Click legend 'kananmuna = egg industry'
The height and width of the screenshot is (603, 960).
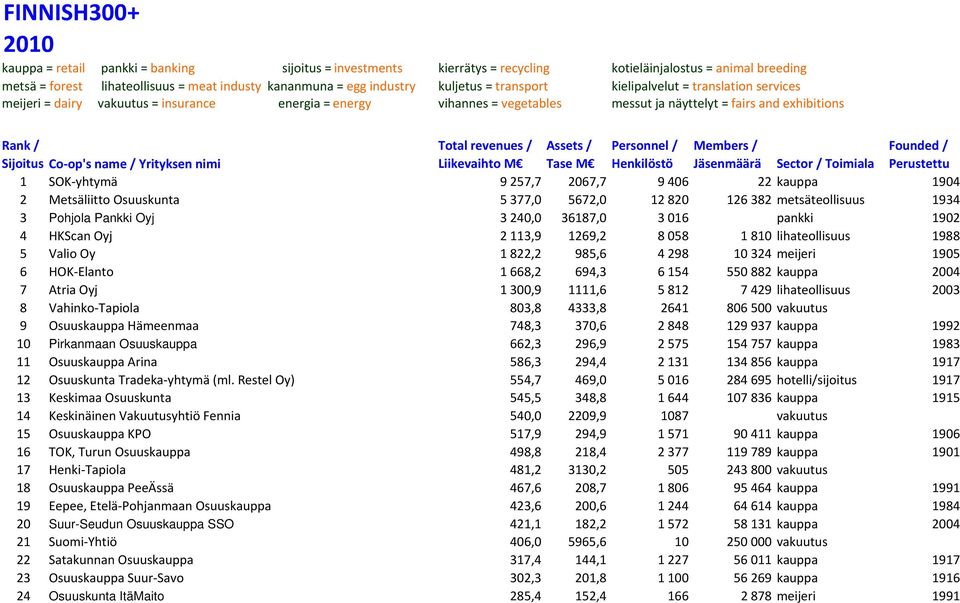point(342,86)
